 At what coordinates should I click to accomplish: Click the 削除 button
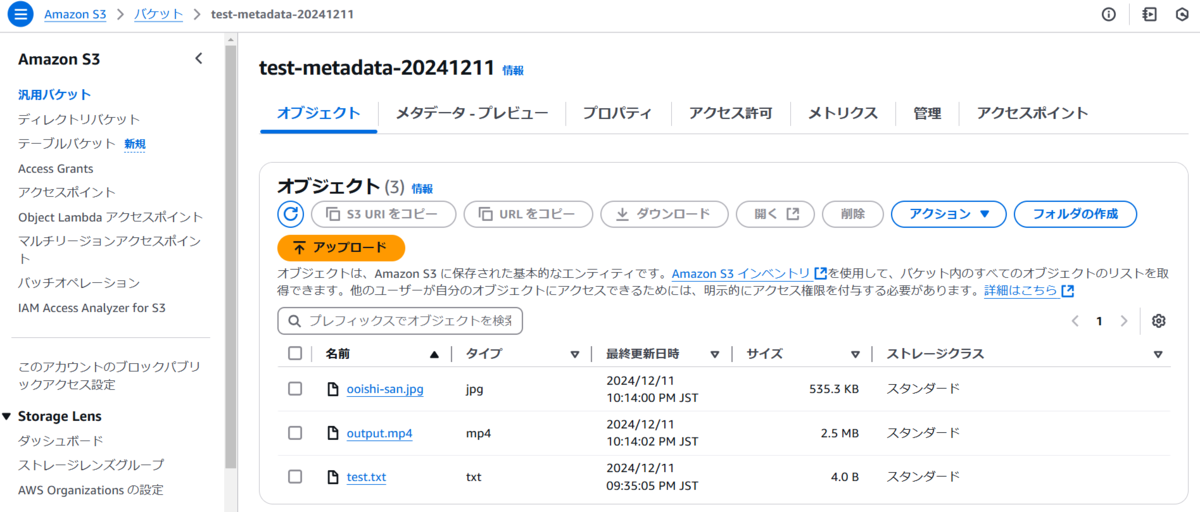click(853, 214)
